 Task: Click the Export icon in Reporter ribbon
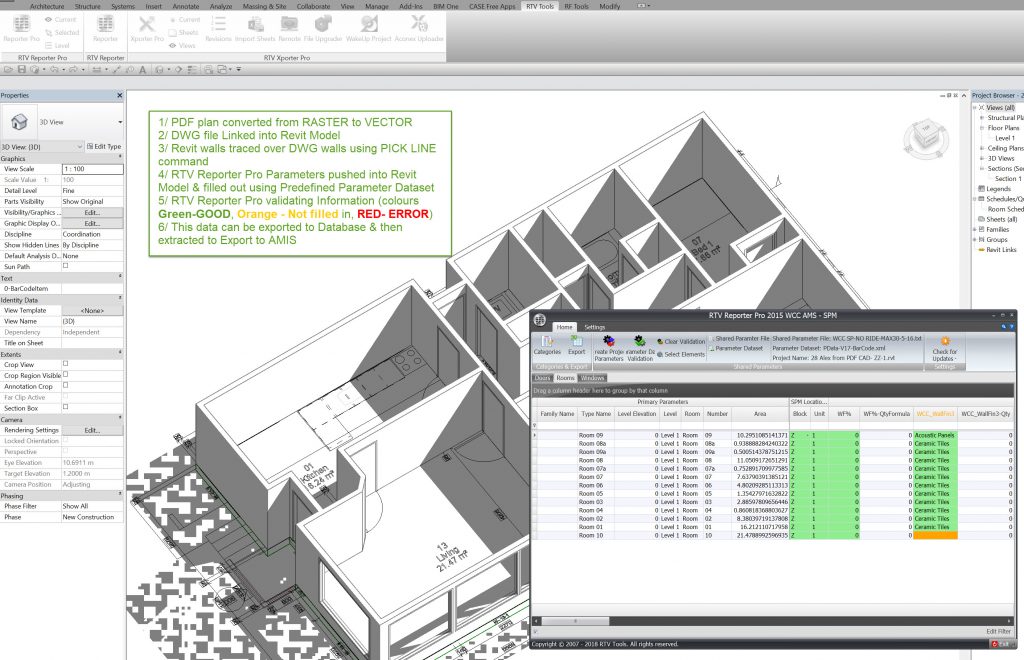point(577,344)
